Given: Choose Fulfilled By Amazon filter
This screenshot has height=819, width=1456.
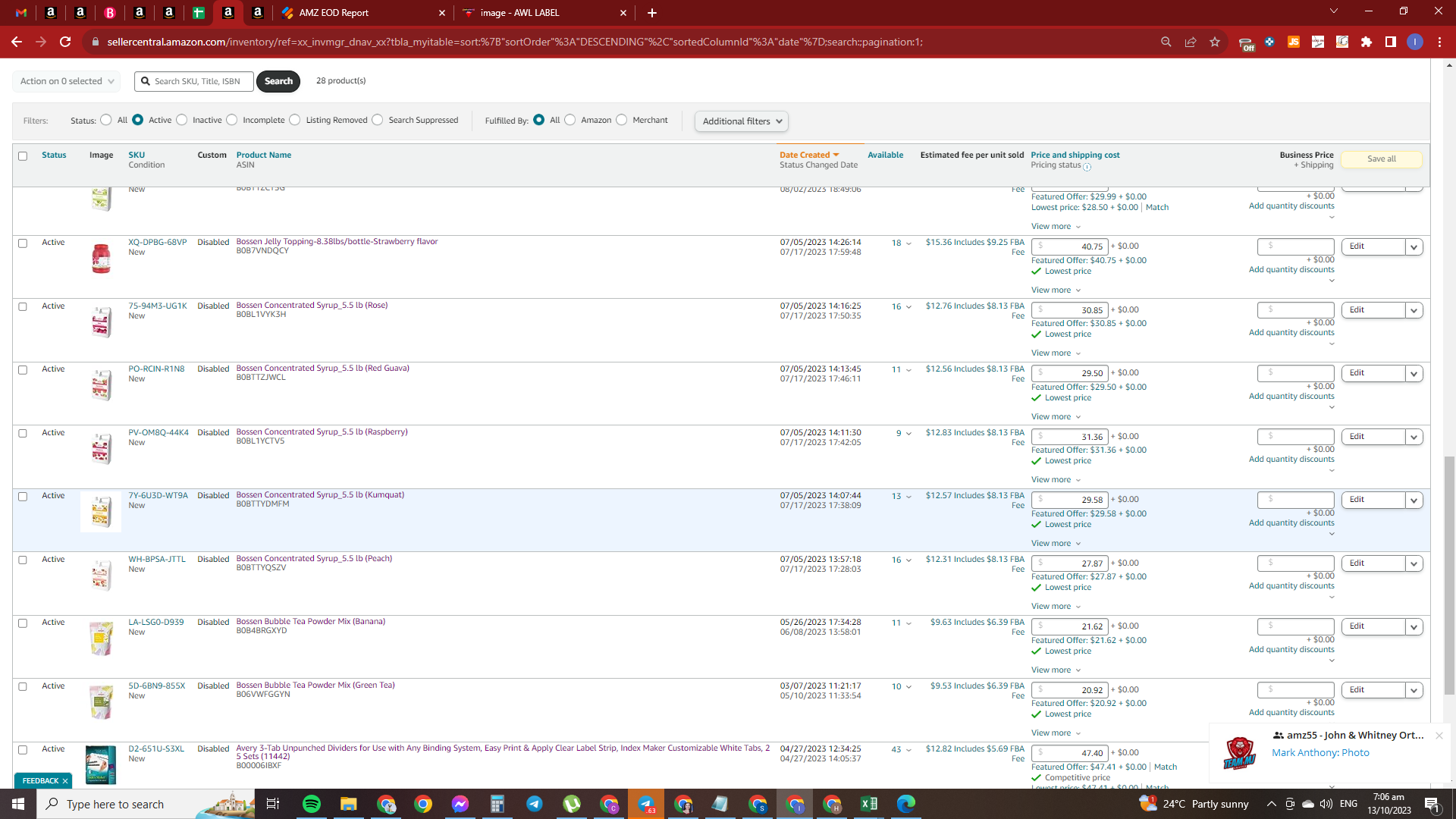Looking at the screenshot, I should pyautogui.click(x=570, y=120).
